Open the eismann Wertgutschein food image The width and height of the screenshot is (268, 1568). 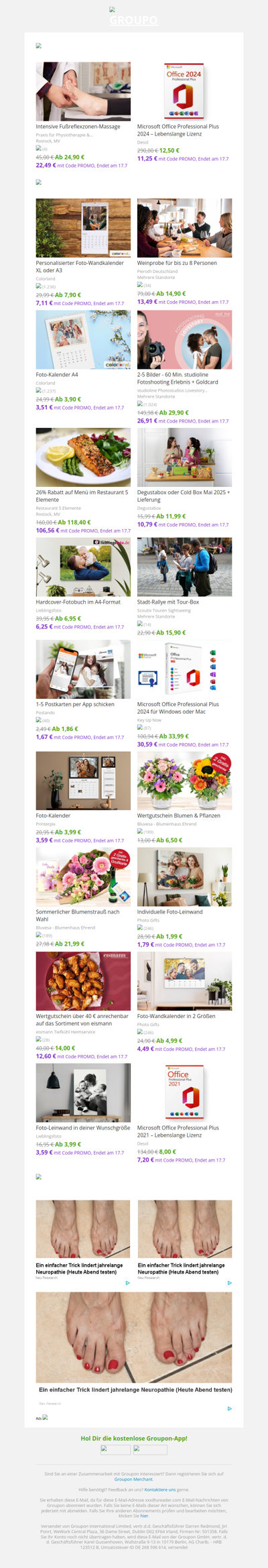coord(83,981)
